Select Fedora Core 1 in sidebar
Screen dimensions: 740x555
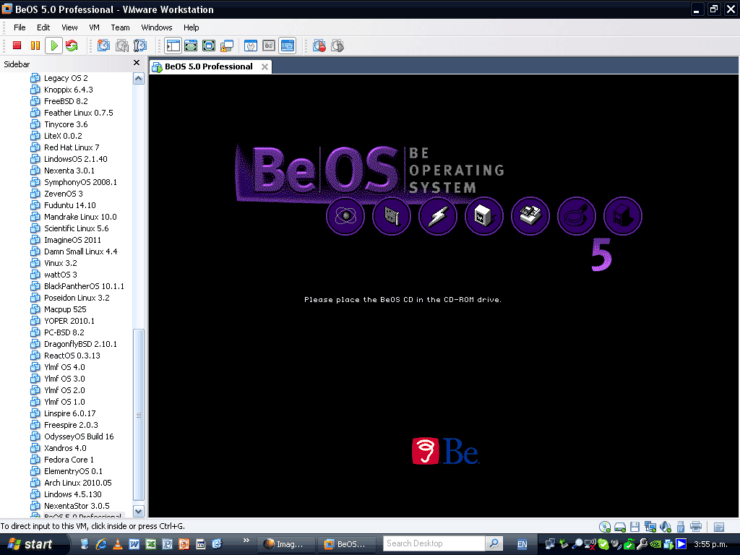click(69, 460)
